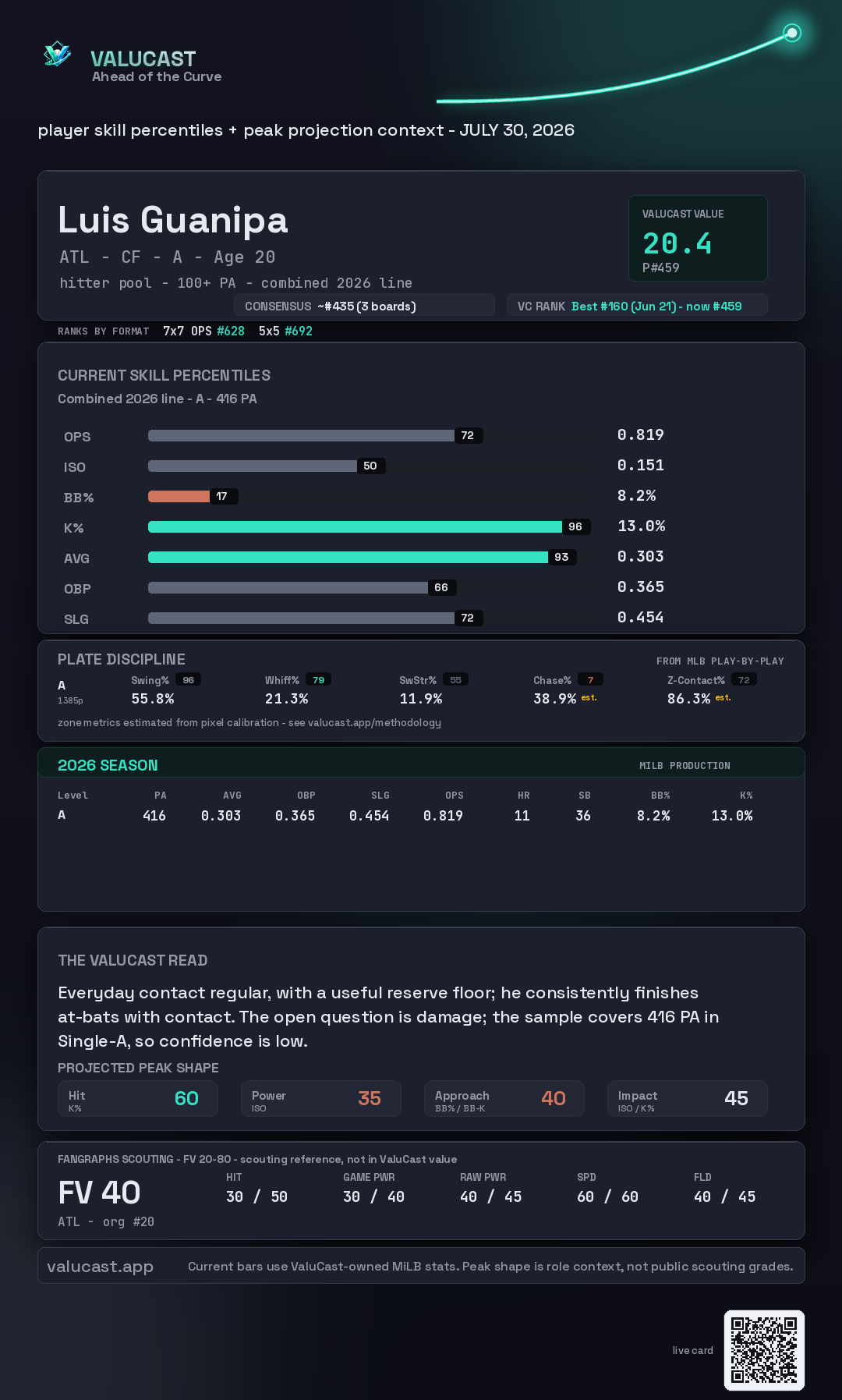Image resolution: width=842 pixels, height=1400 pixels.
Task: Click the ValuCast Value 20.4 box
Action: tap(698, 238)
